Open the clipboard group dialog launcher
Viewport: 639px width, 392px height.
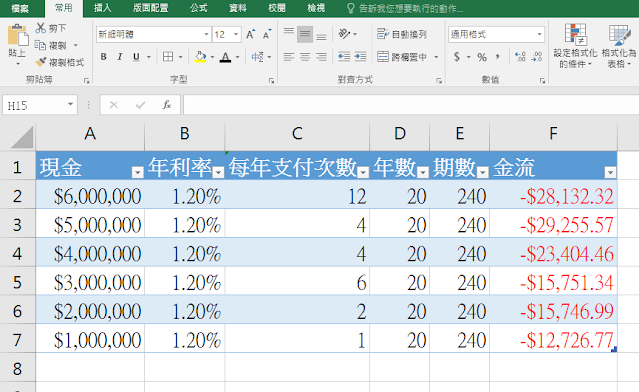pyautogui.click(x=86, y=81)
